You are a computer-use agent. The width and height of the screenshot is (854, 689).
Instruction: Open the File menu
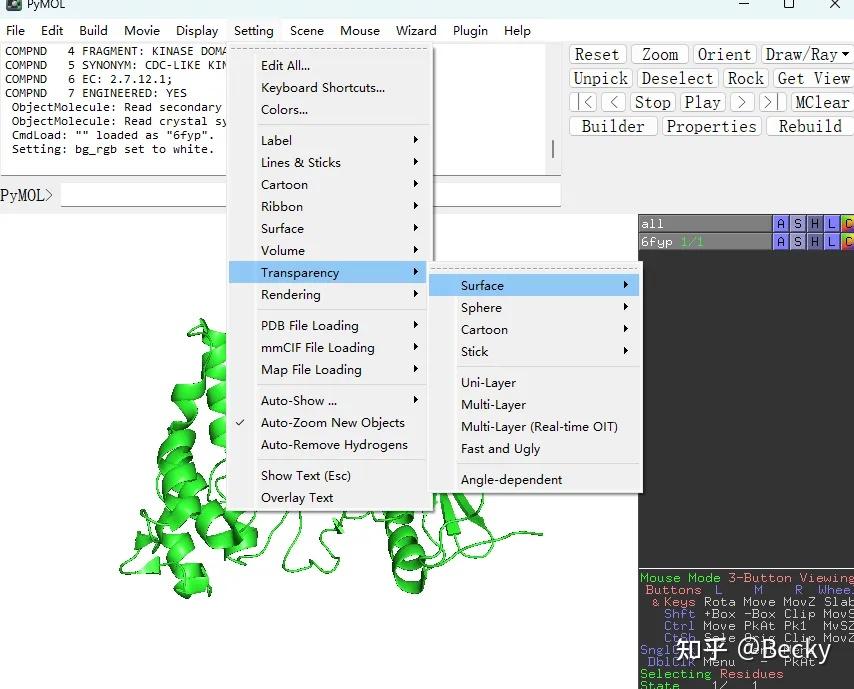pos(15,31)
